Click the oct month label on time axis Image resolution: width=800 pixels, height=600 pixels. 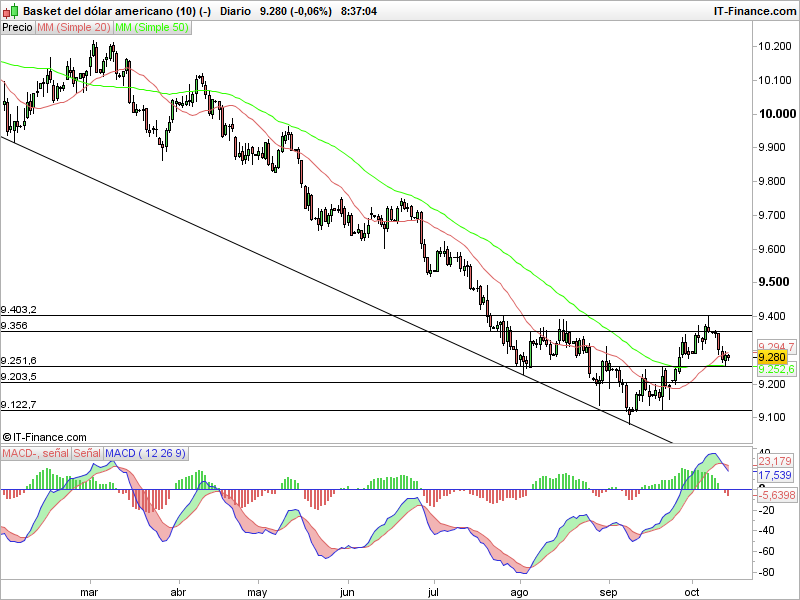click(x=692, y=592)
